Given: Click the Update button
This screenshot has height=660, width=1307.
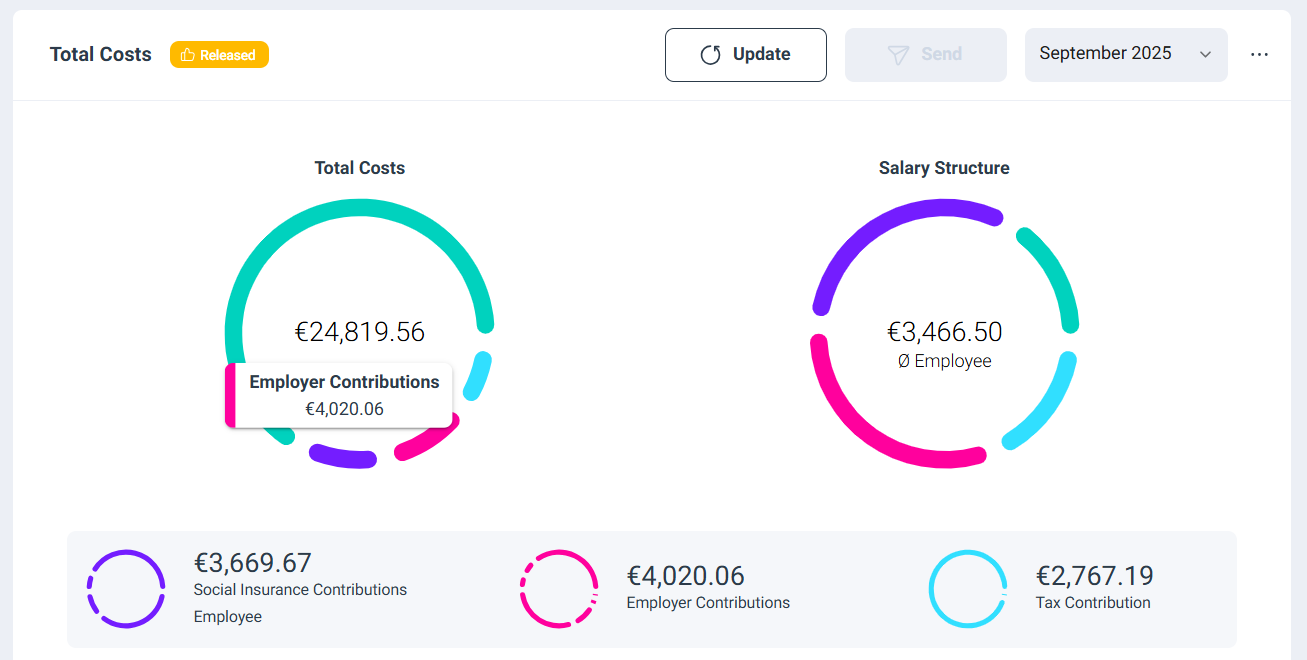Looking at the screenshot, I should [745, 55].
